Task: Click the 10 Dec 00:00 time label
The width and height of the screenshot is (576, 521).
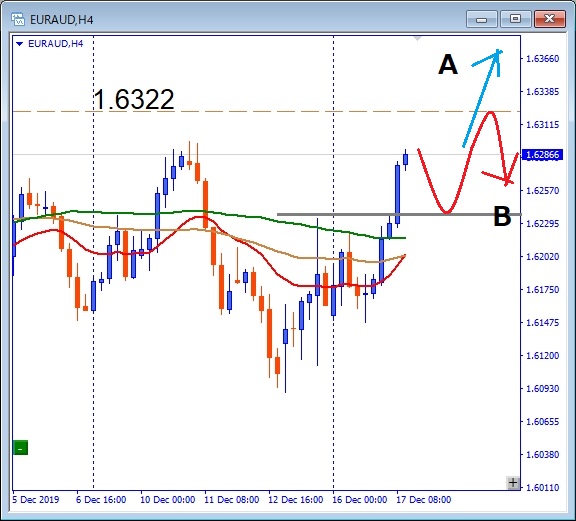Action: pos(168,500)
